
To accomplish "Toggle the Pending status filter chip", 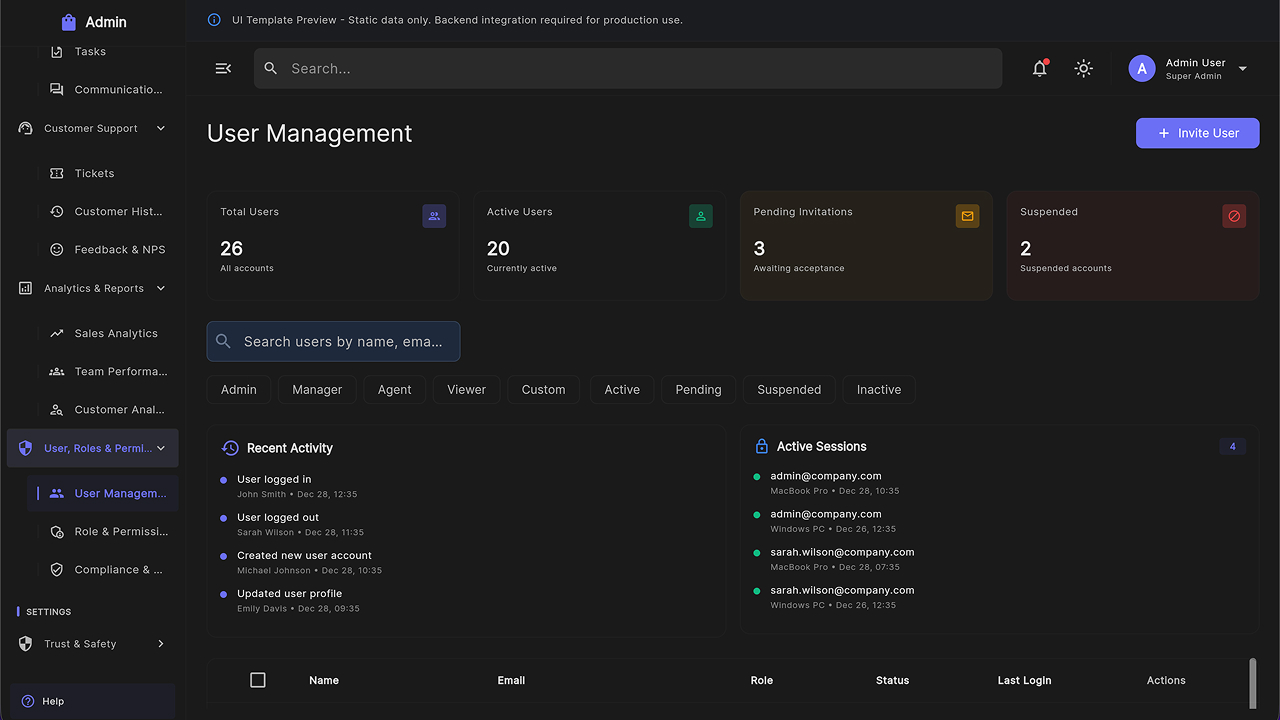I will tap(698, 390).
